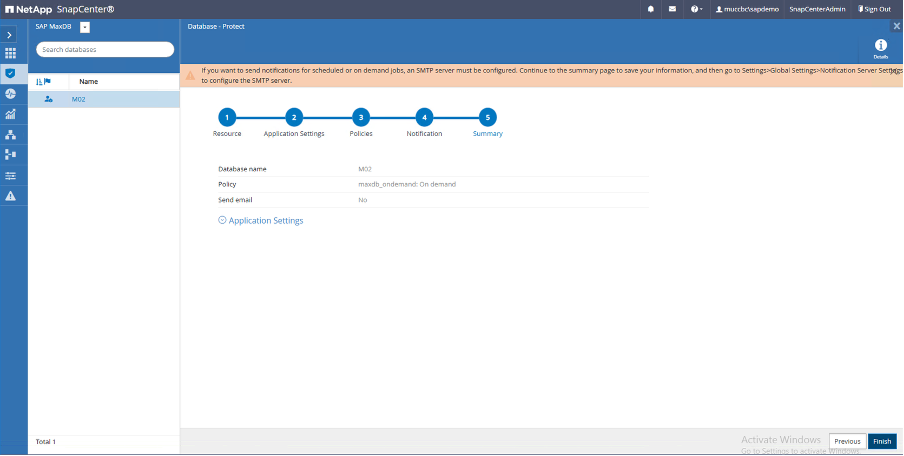Screen dimensions: 904x456
Task: Select the M02 database row
Action: tap(104, 99)
